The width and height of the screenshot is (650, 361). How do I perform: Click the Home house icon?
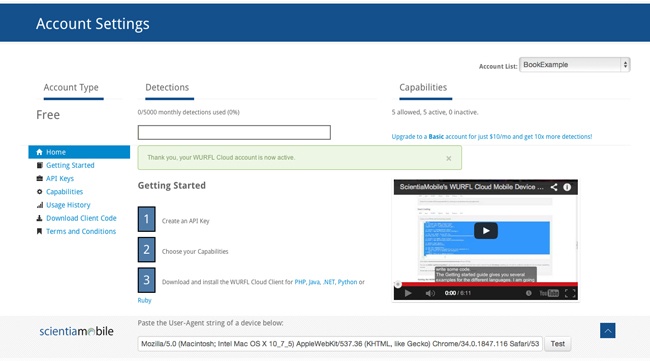39,152
